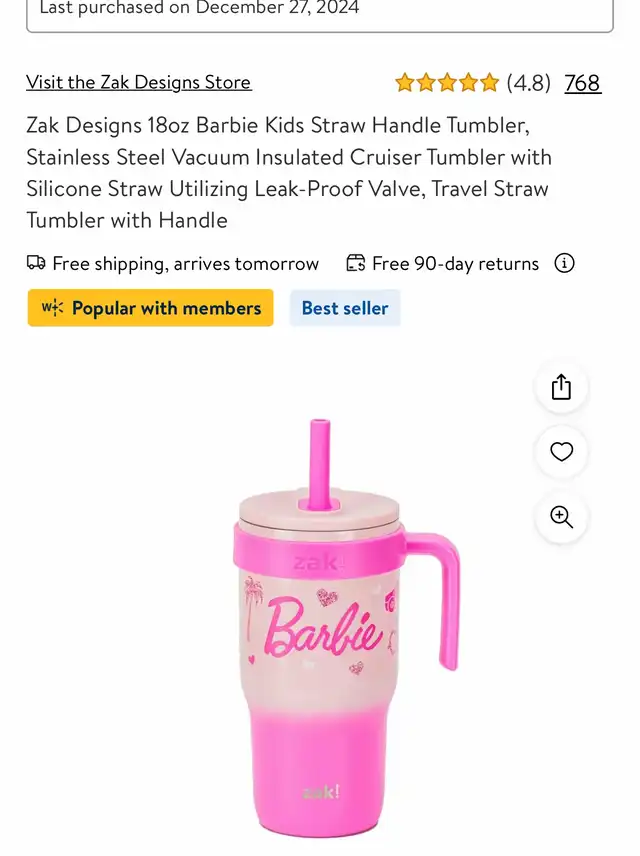Select the Popular with members badge
The image size is (640, 856).
coord(150,308)
